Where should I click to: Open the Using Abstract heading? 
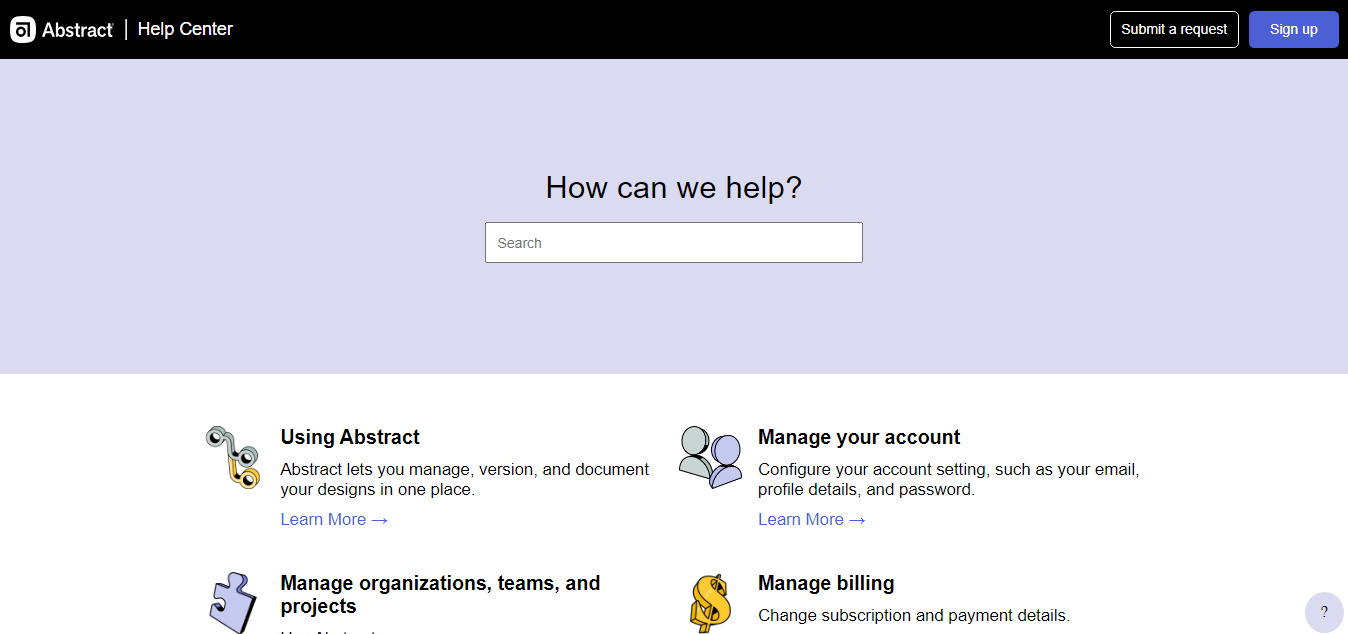(350, 437)
